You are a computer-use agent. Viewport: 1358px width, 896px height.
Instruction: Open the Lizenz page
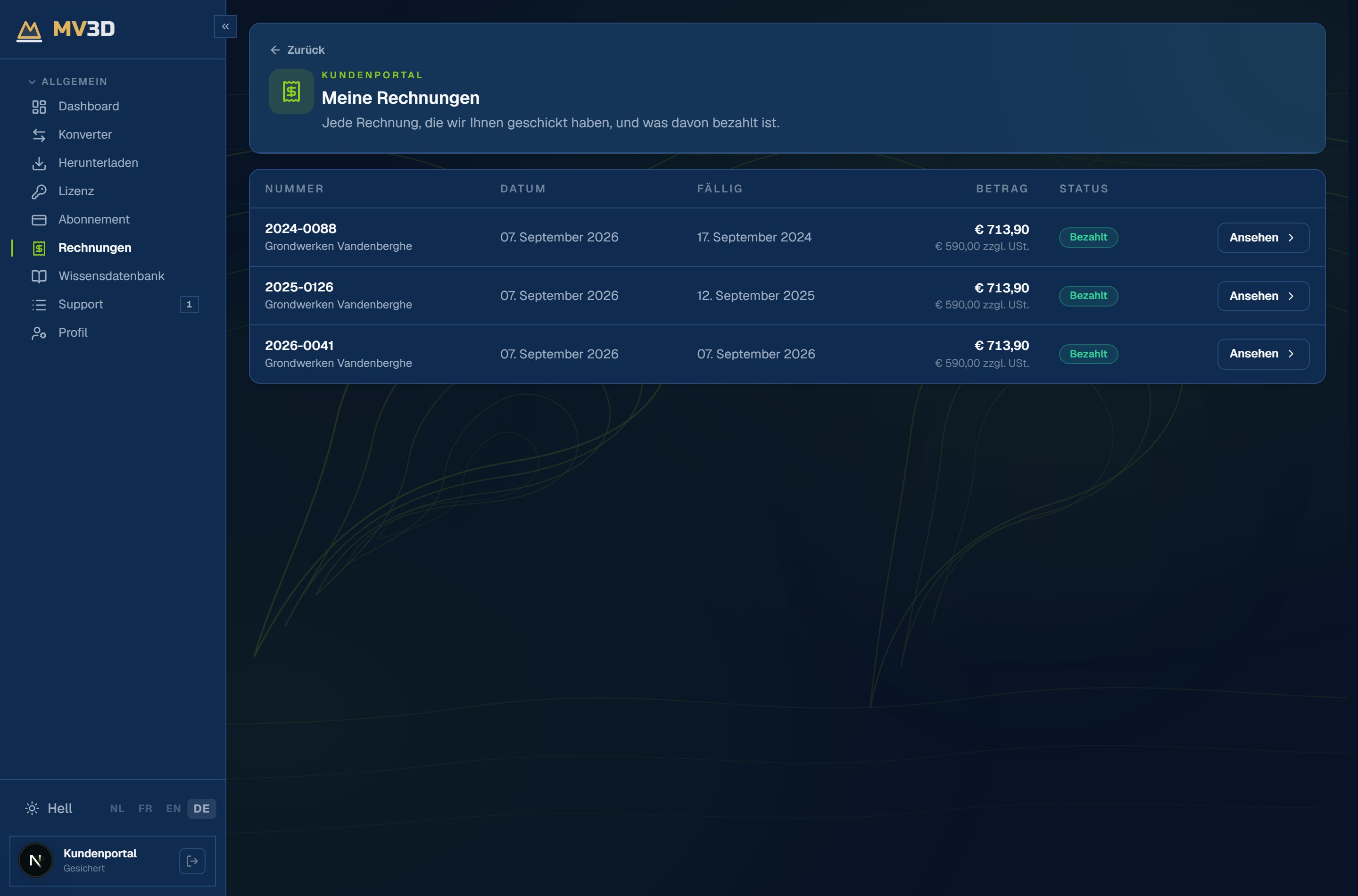tap(113, 191)
